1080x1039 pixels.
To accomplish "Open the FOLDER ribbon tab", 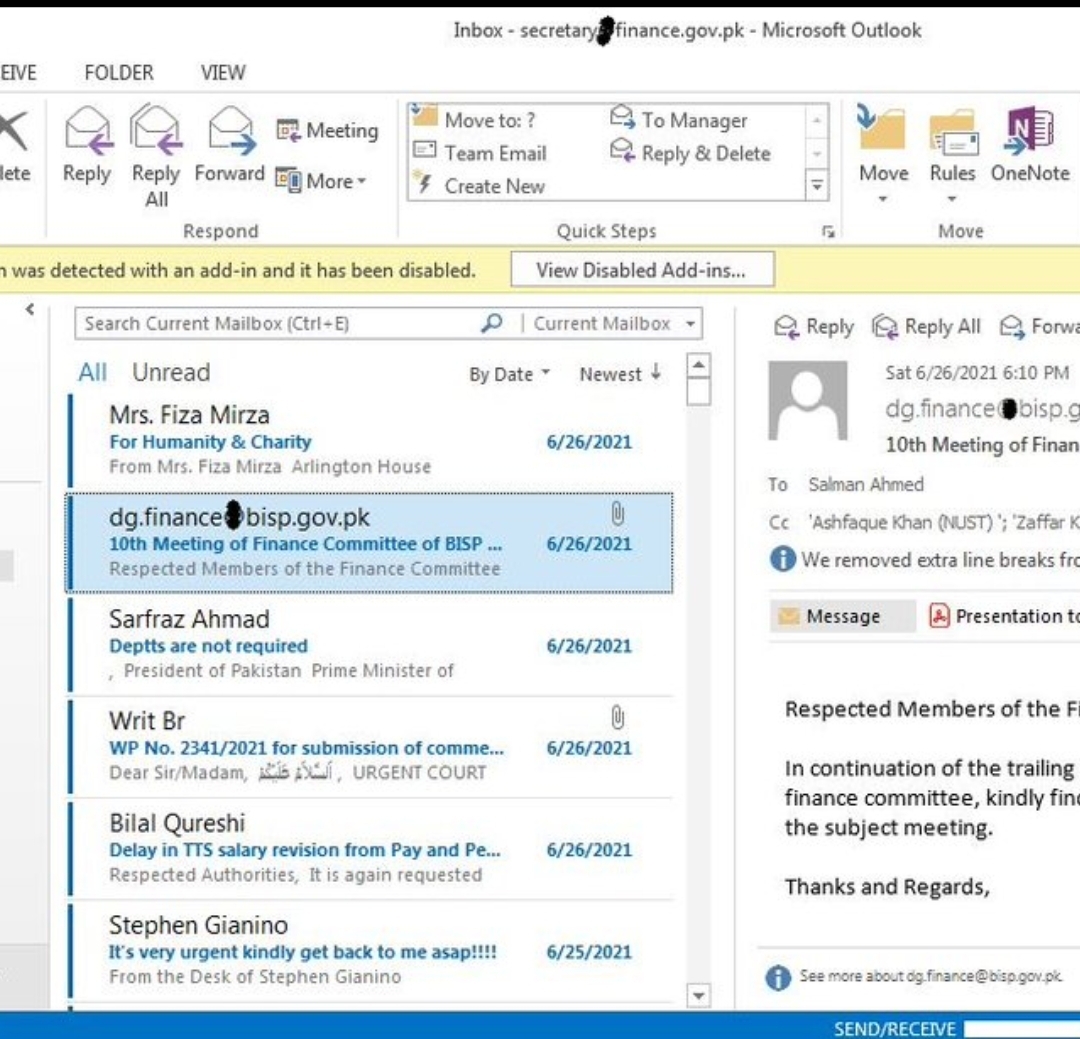I will tap(119, 72).
